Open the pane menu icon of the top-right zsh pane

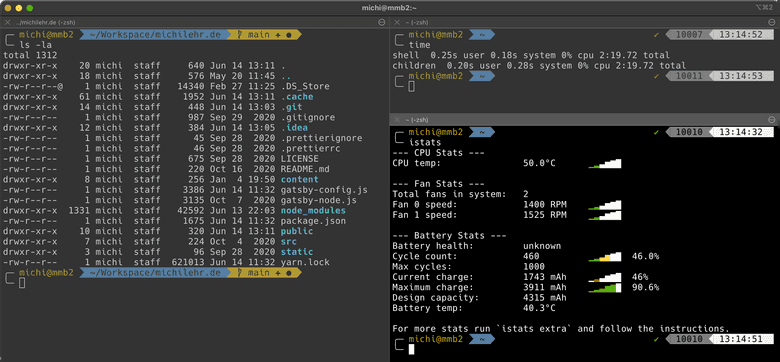(772, 22)
